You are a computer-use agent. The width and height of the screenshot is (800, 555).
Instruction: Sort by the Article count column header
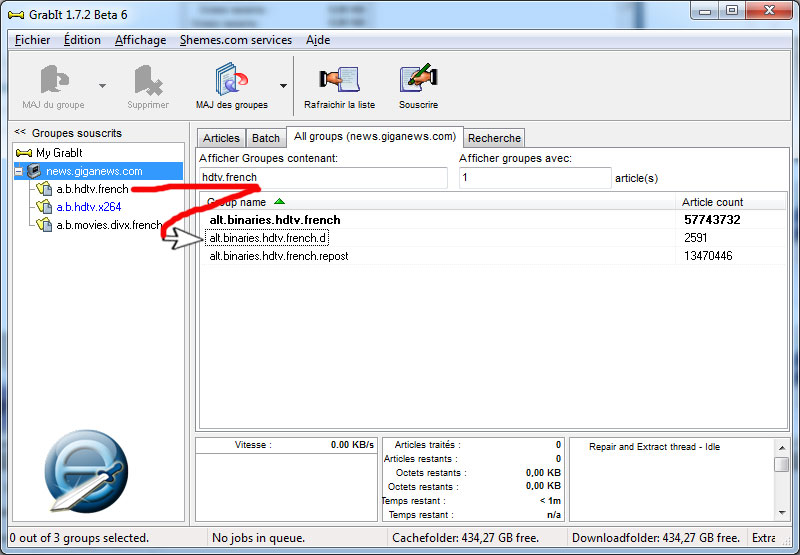(x=731, y=202)
